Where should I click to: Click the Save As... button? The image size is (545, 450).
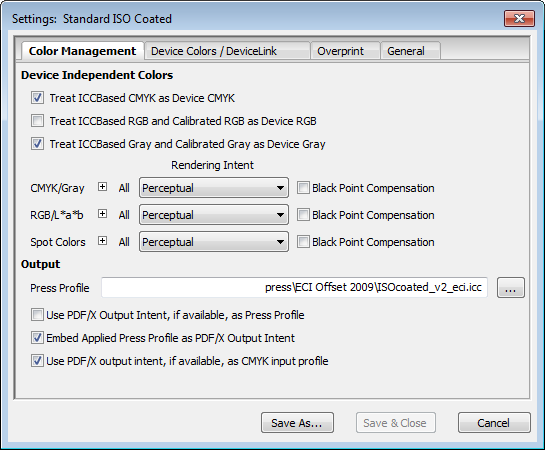pos(297,423)
